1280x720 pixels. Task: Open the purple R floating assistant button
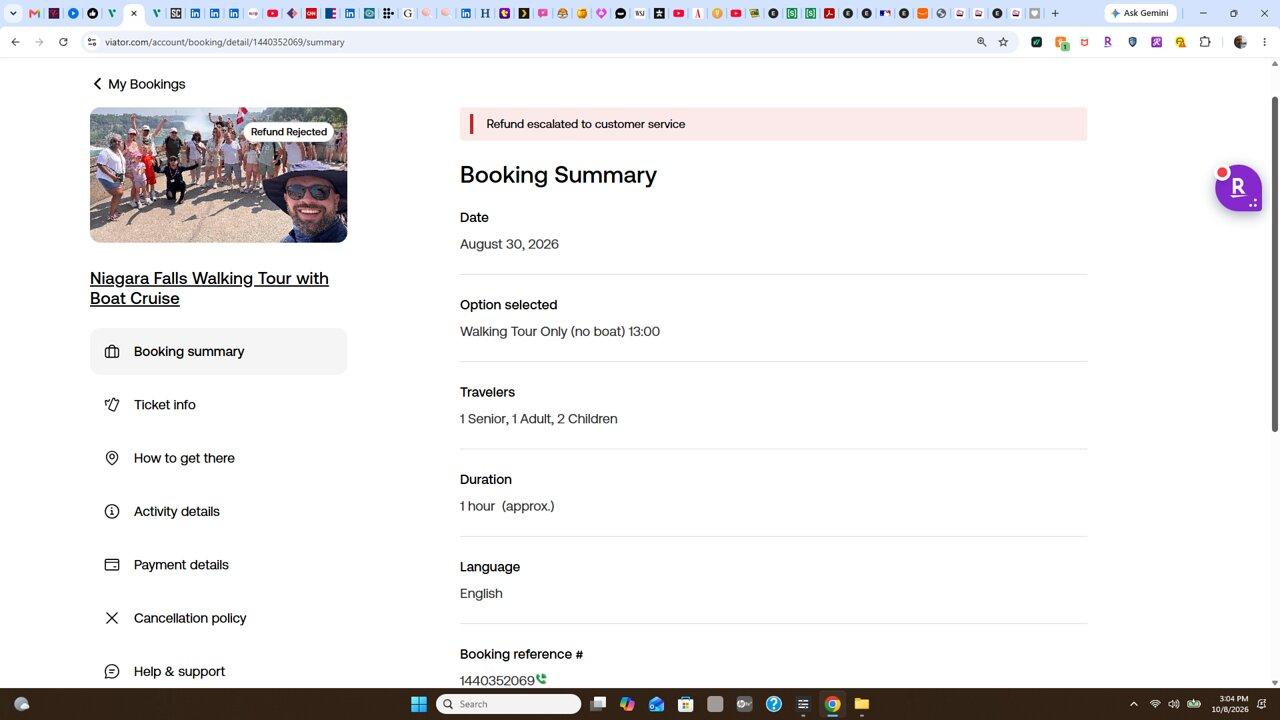pos(1238,187)
